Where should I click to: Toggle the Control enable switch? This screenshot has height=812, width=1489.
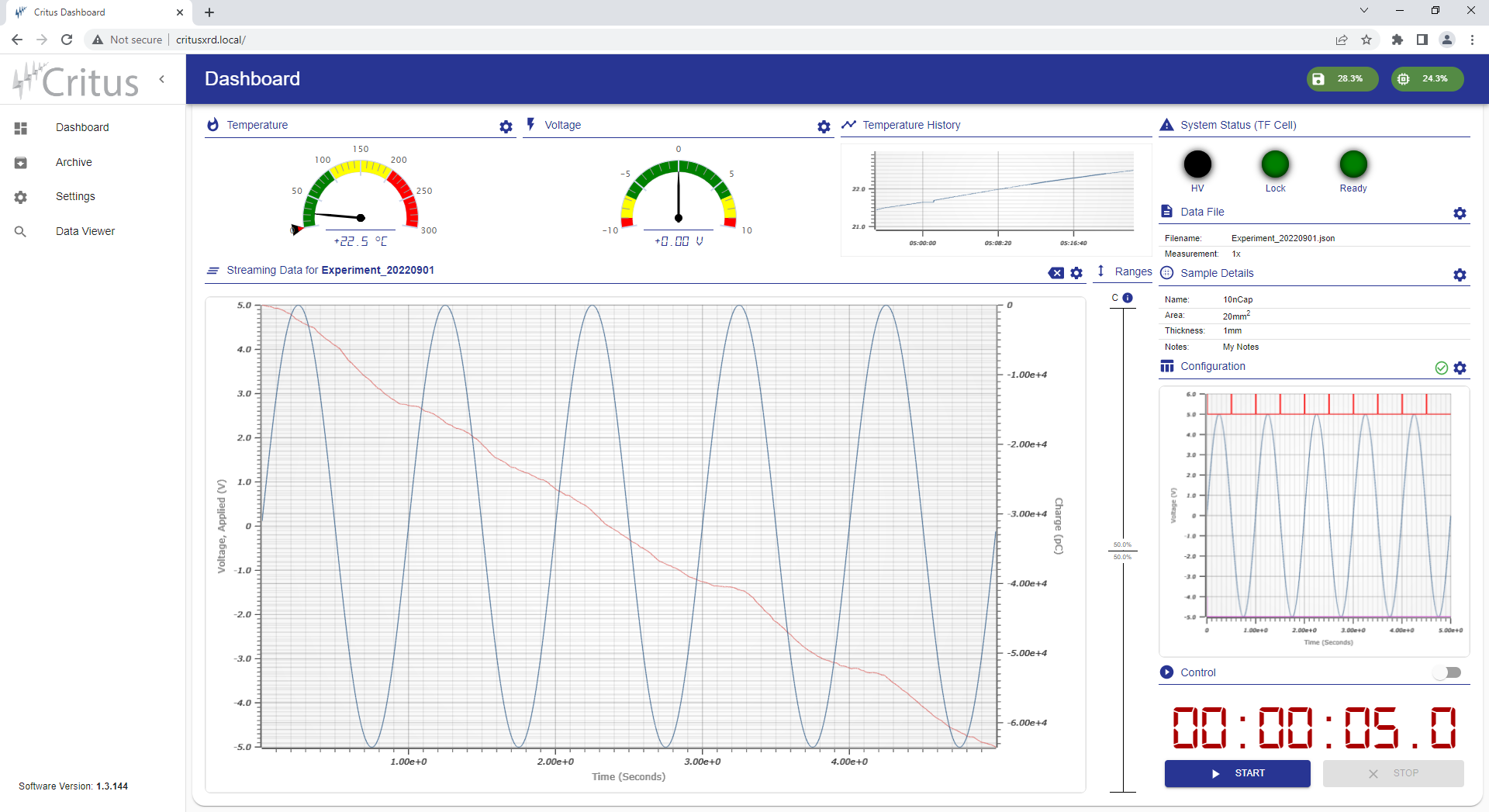1447,672
